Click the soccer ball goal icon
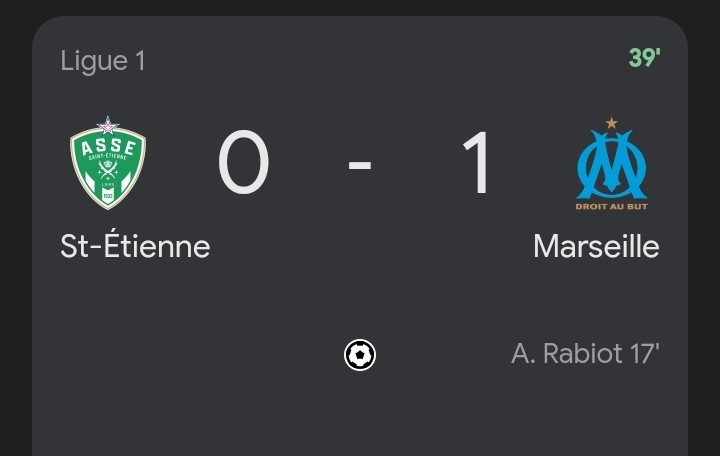The height and width of the screenshot is (456, 720). click(360, 355)
